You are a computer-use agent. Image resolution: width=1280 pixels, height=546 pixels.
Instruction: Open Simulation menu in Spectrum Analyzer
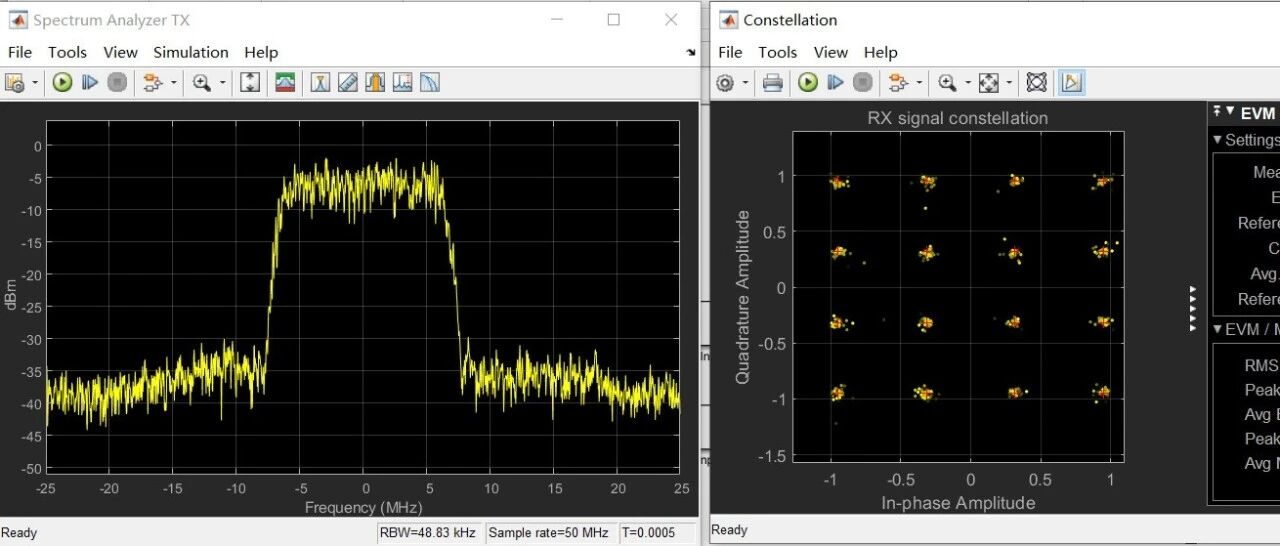[190, 52]
